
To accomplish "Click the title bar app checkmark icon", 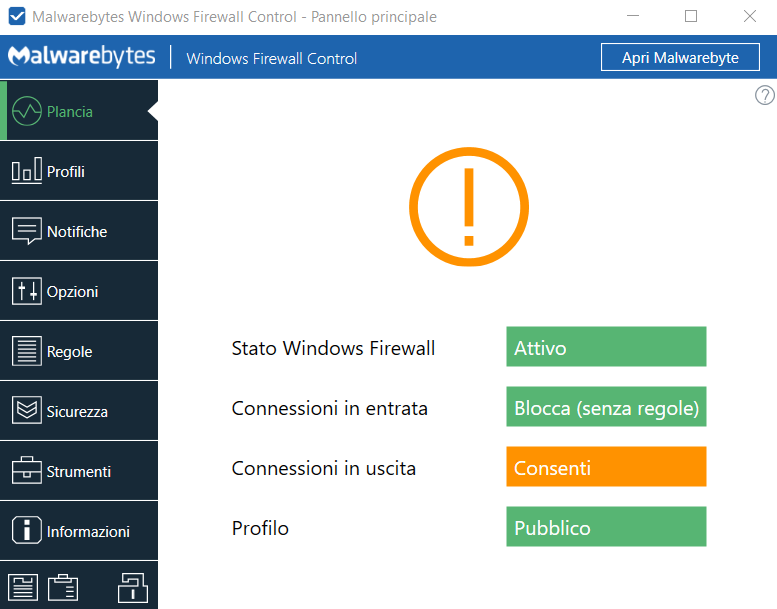I will (17, 16).
